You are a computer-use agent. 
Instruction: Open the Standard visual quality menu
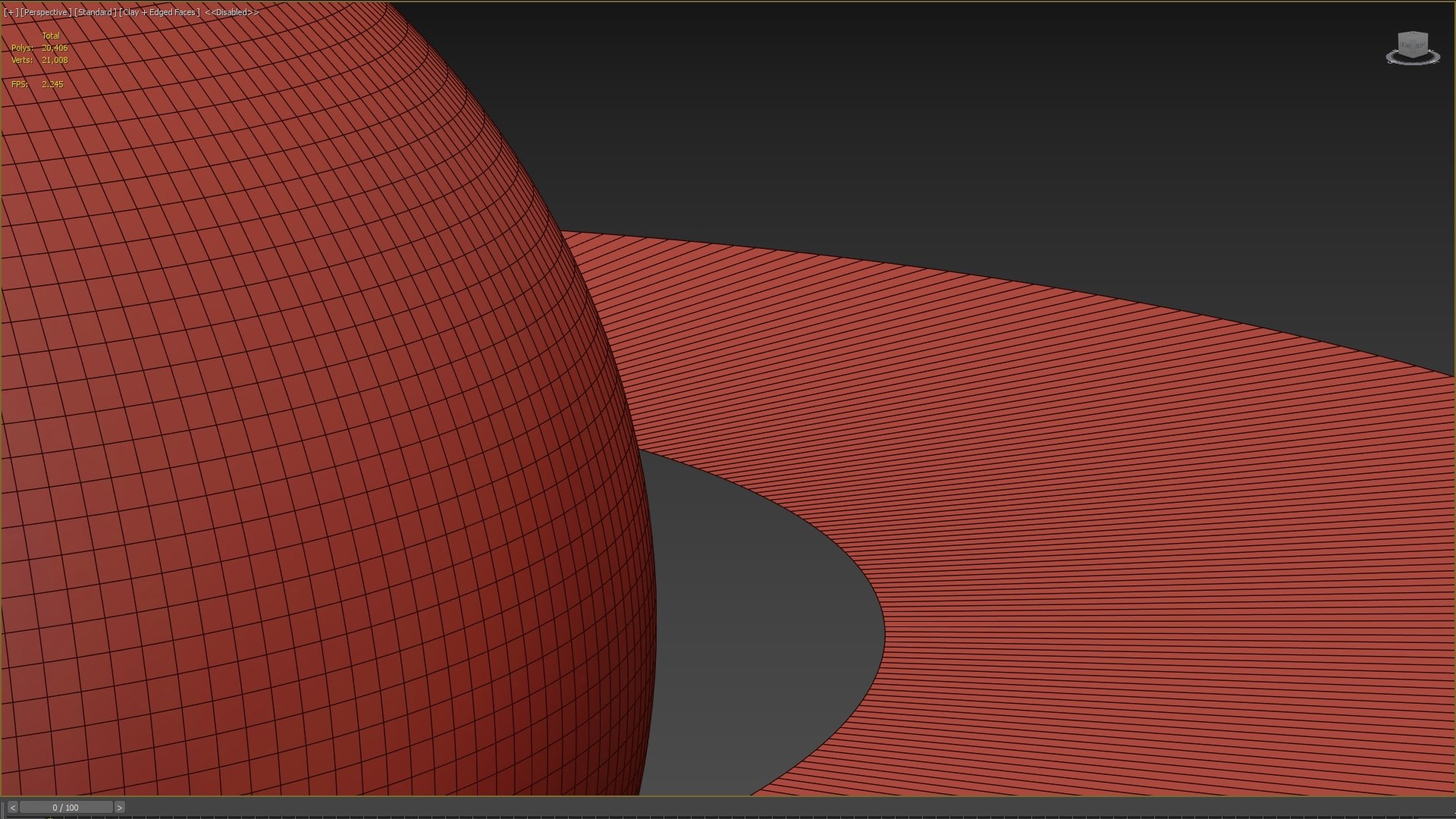tap(95, 12)
